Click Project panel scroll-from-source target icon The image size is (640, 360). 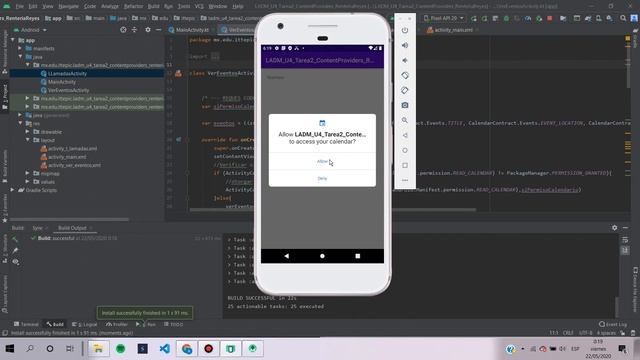(x=123, y=30)
